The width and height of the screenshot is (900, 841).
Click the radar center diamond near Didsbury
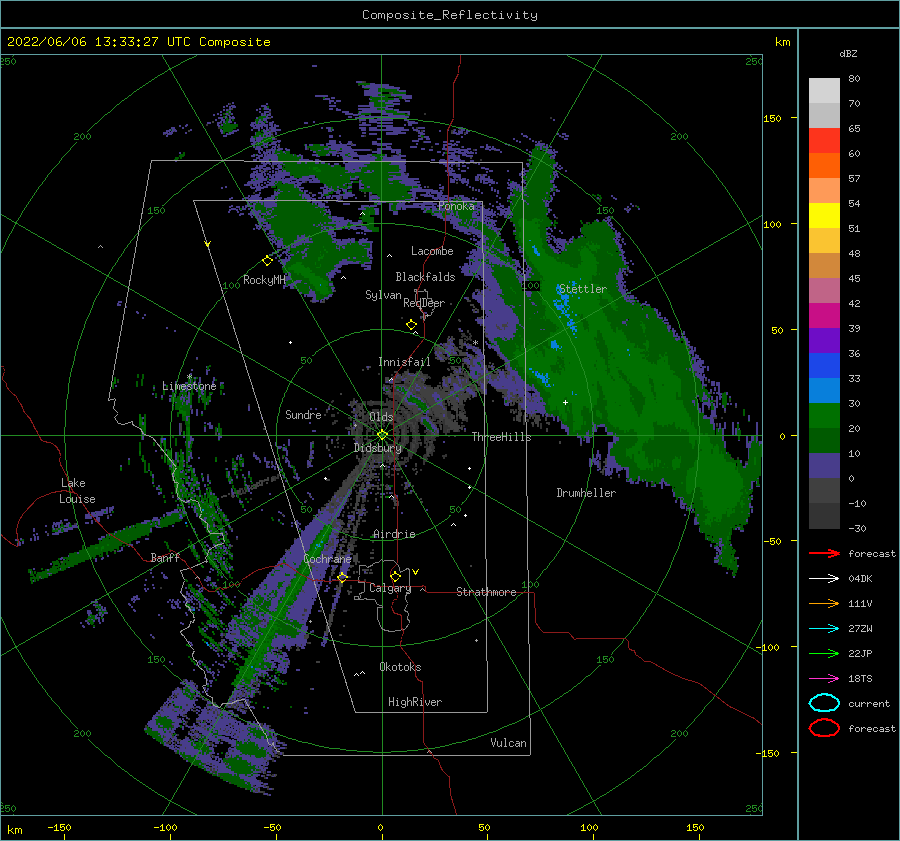pyautogui.click(x=382, y=435)
